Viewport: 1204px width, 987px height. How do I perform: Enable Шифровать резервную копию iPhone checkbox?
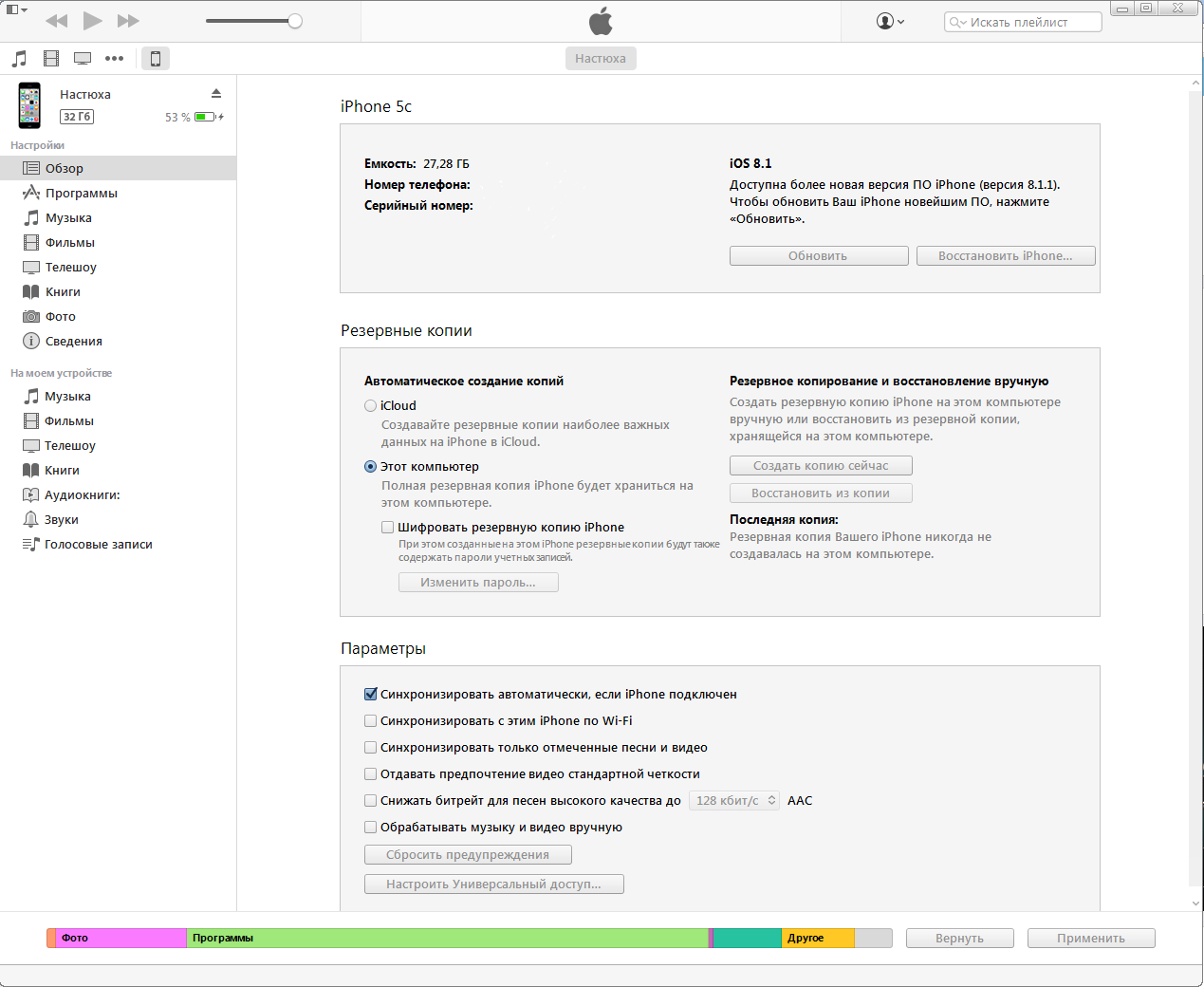pos(387,528)
